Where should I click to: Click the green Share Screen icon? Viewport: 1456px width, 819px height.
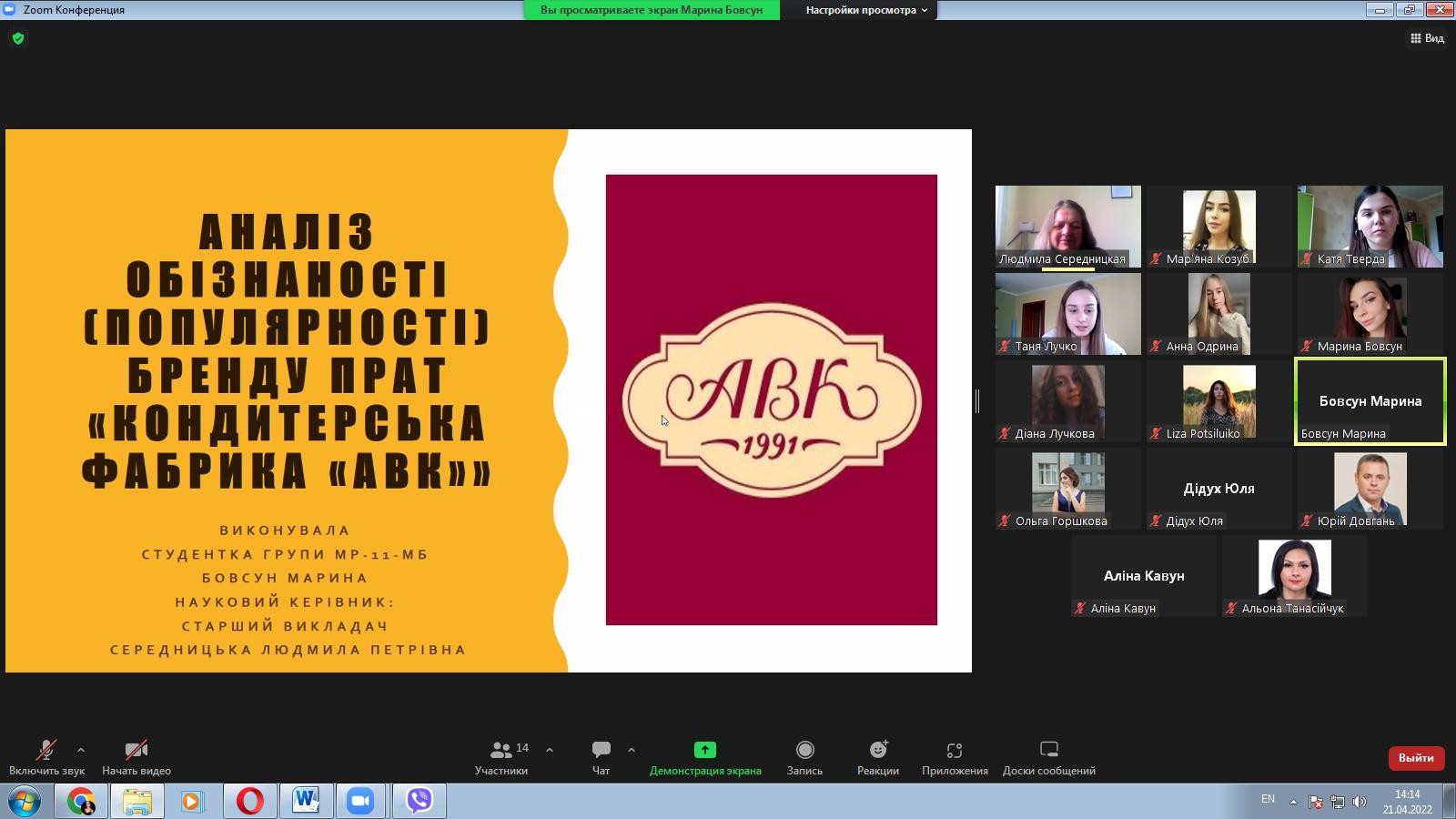pyautogui.click(x=705, y=750)
